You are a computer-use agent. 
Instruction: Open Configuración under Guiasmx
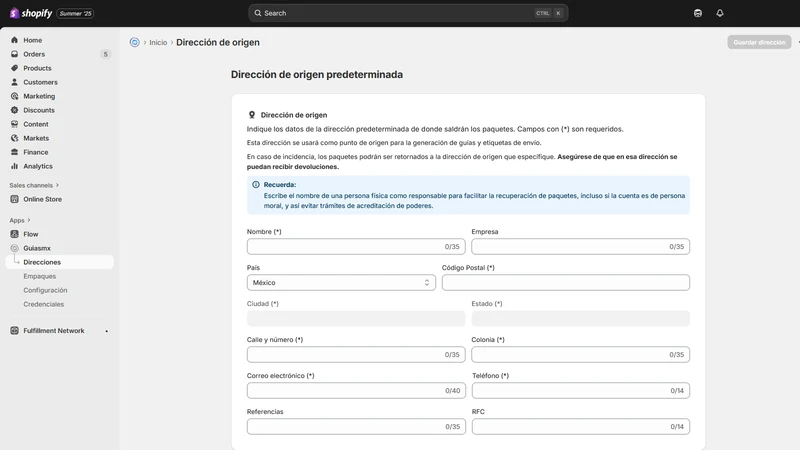[45, 290]
